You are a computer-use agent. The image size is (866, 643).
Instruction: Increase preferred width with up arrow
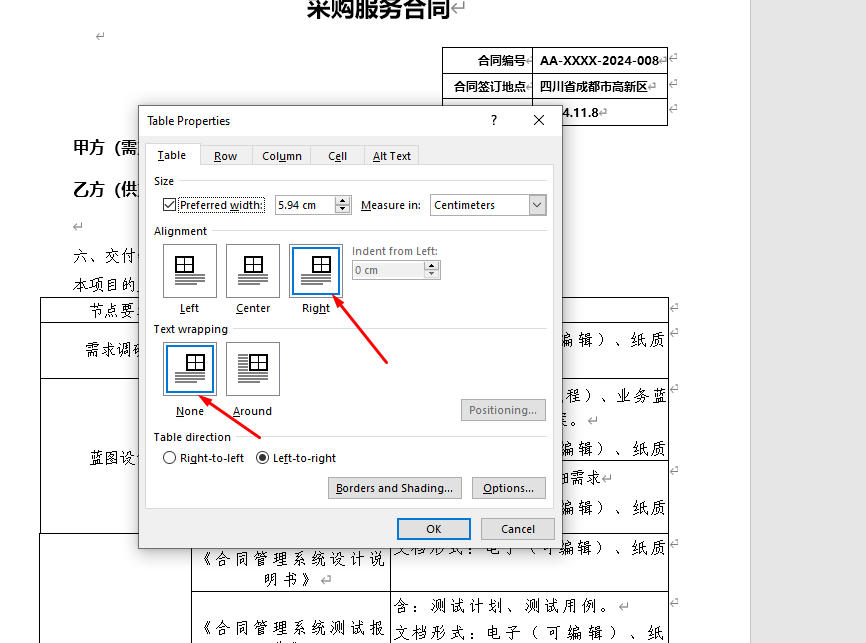point(343,201)
